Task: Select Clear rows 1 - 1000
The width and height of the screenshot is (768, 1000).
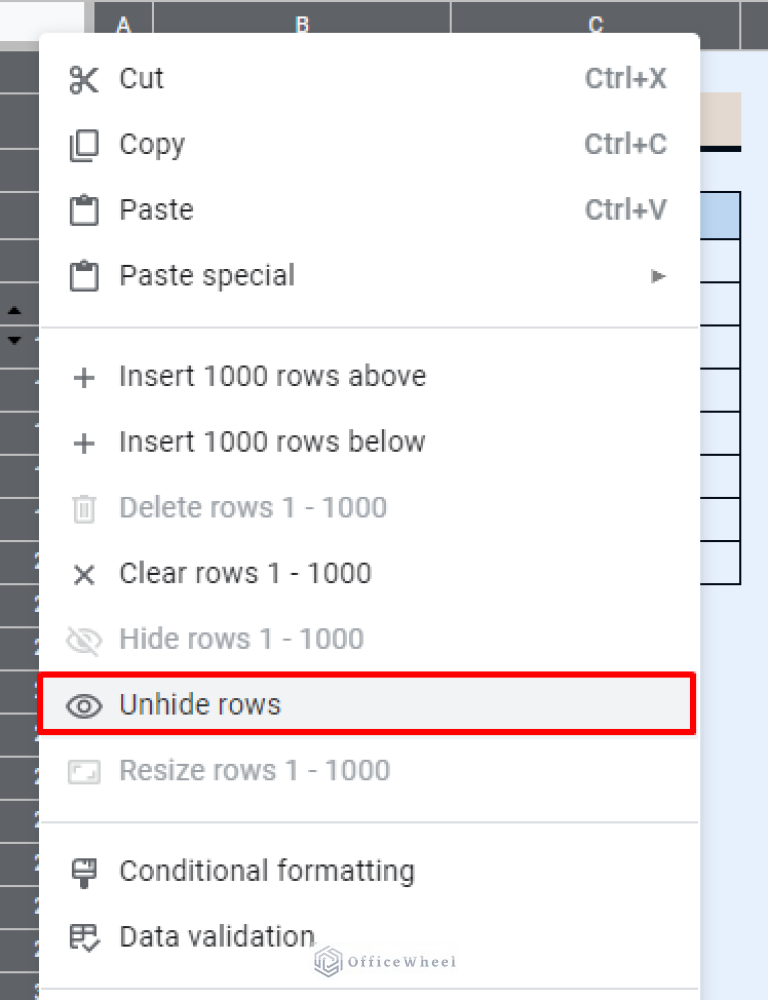Action: pos(244,574)
